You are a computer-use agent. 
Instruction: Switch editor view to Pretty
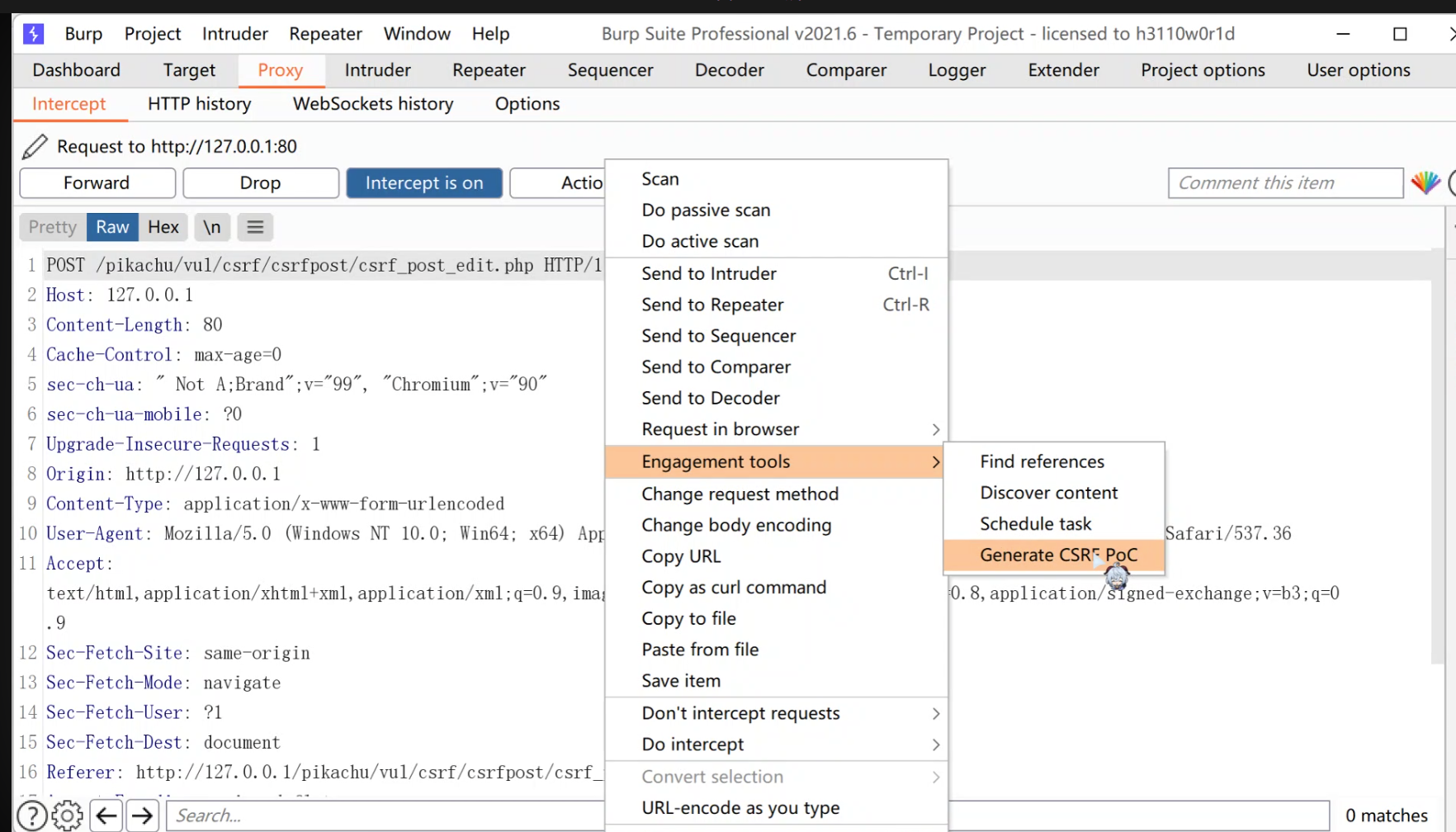pyautogui.click(x=53, y=227)
